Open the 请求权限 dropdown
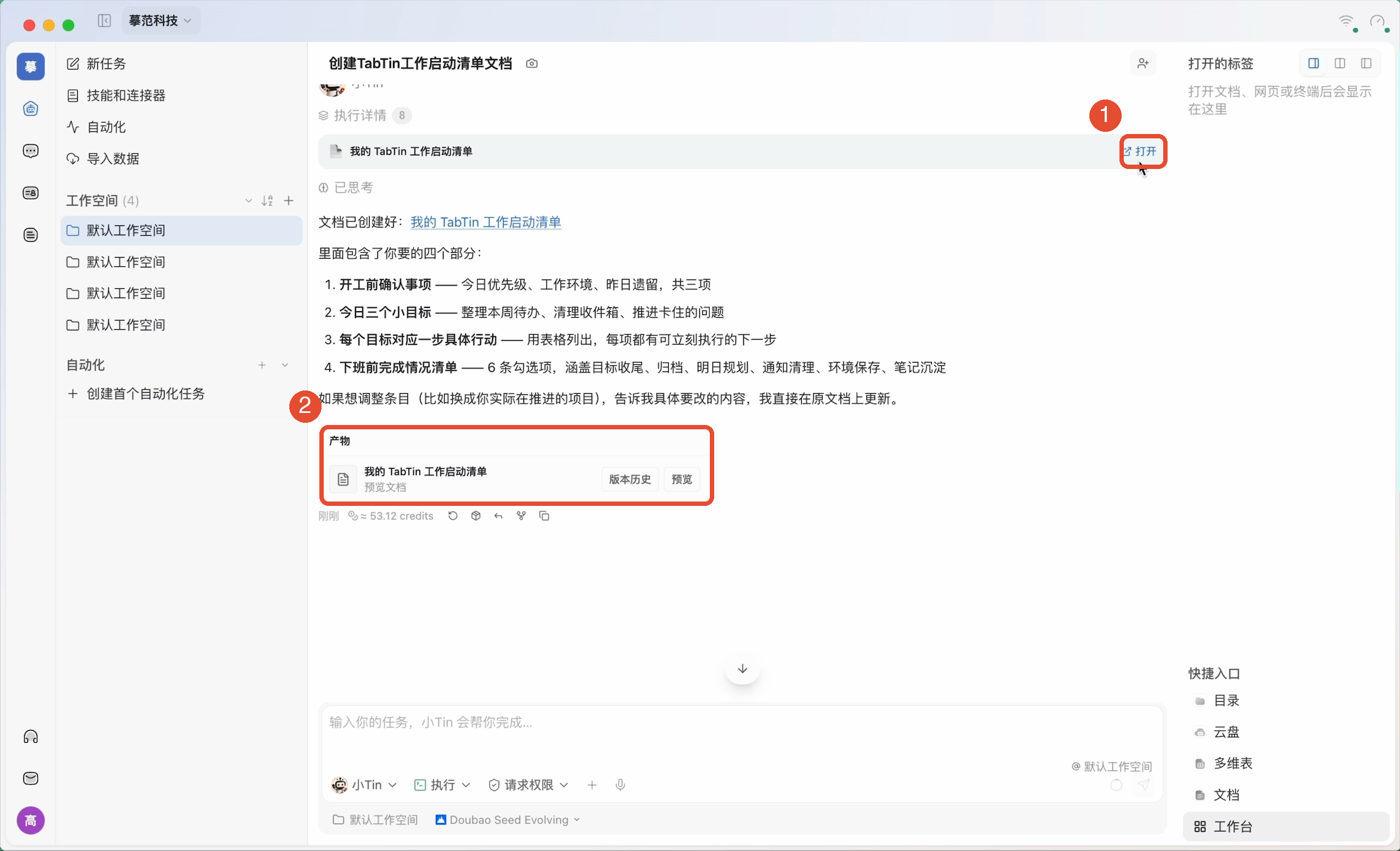1400x851 pixels. coord(528,785)
